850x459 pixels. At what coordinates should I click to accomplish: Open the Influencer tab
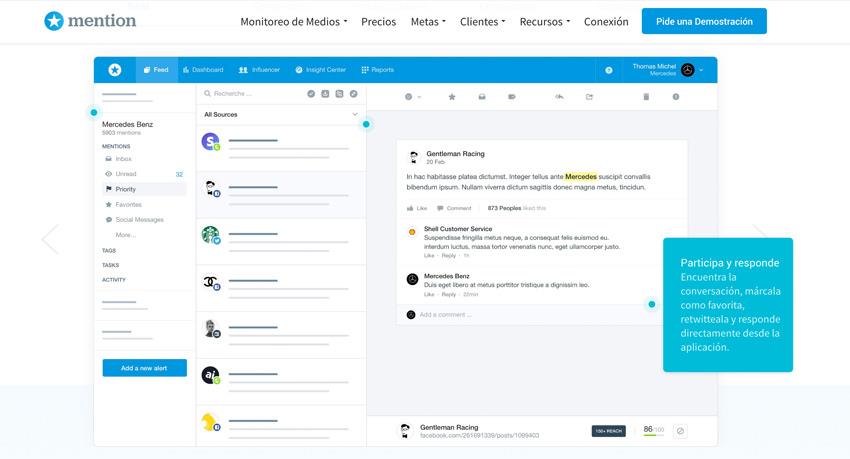pyautogui.click(x=259, y=70)
